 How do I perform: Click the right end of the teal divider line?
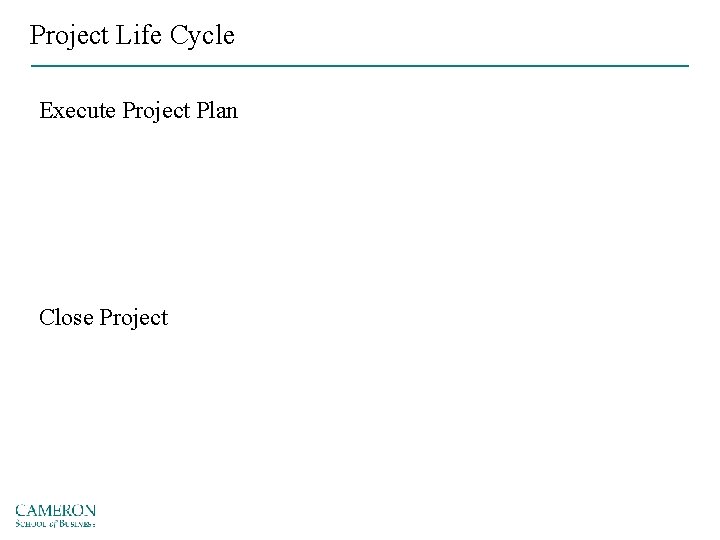[684, 66]
